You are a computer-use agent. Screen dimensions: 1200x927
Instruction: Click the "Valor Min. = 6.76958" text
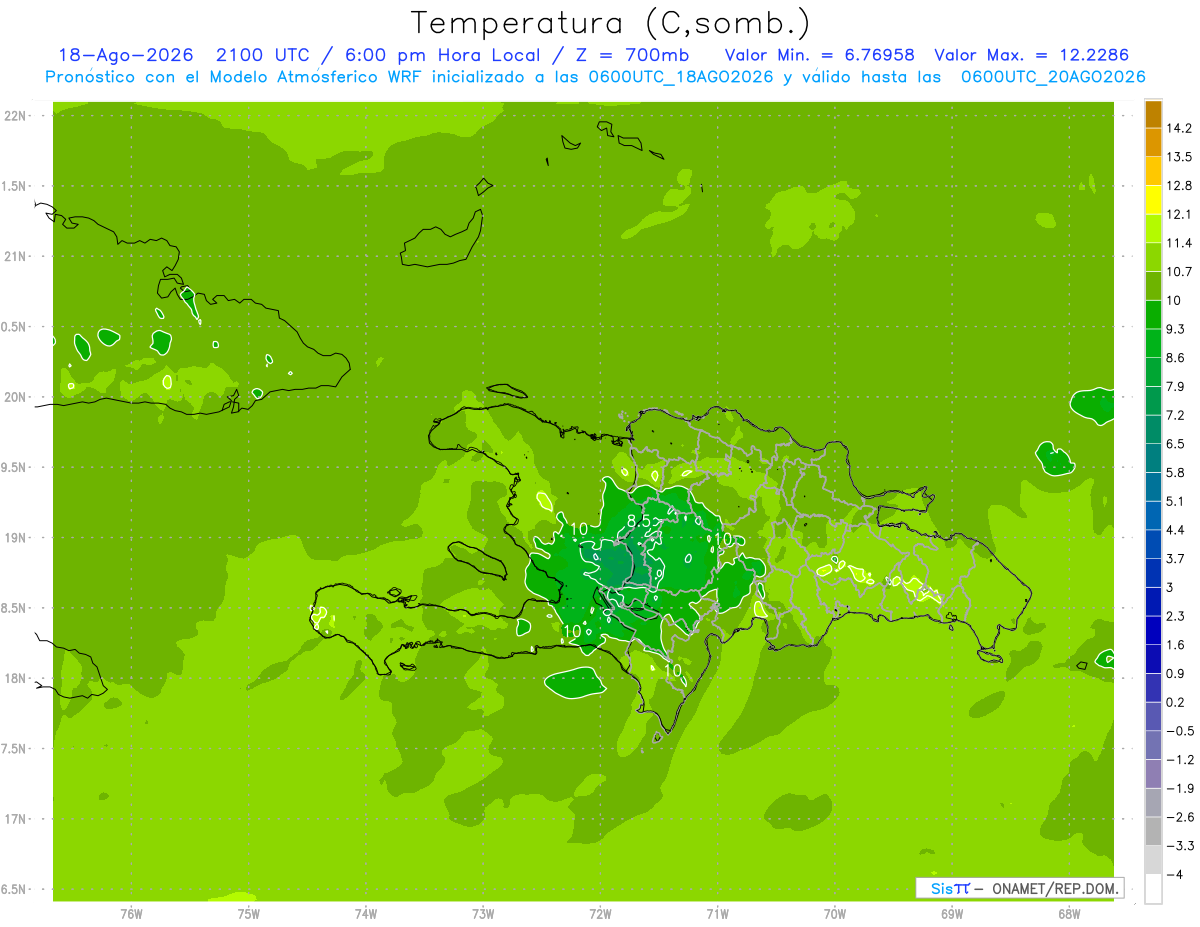pyautogui.click(x=819, y=55)
